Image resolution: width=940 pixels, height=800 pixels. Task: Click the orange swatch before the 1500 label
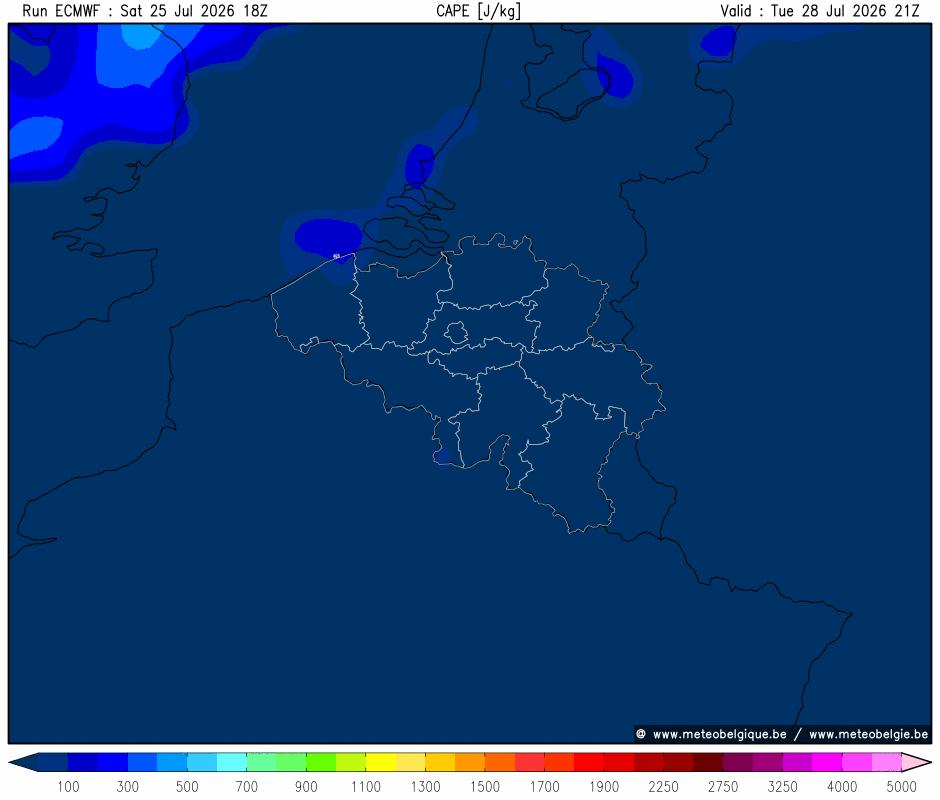click(469, 762)
